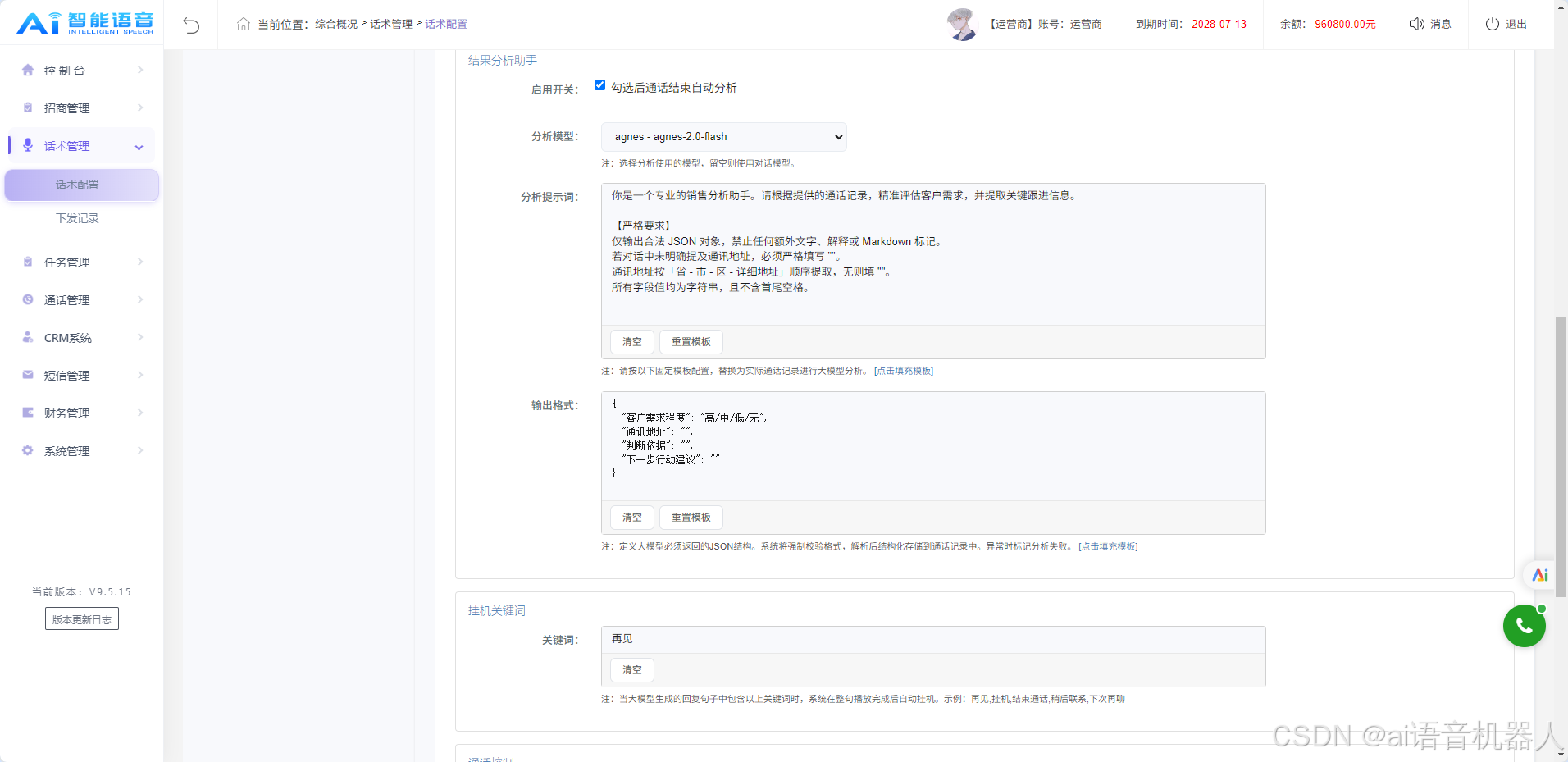1568x762 pixels.
Task: Open the user avatar profile picture
Action: (x=962, y=24)
